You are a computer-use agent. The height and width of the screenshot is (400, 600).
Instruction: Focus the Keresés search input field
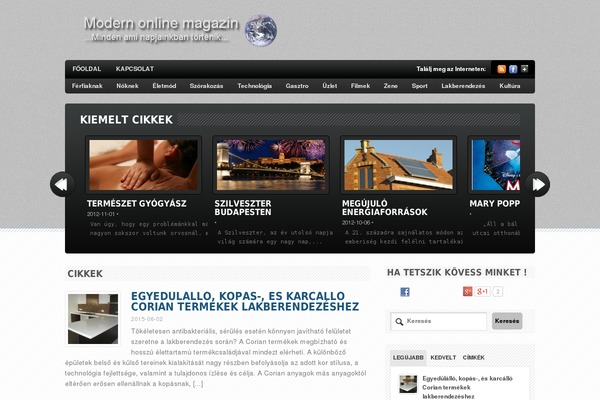(x=439, y=321)
